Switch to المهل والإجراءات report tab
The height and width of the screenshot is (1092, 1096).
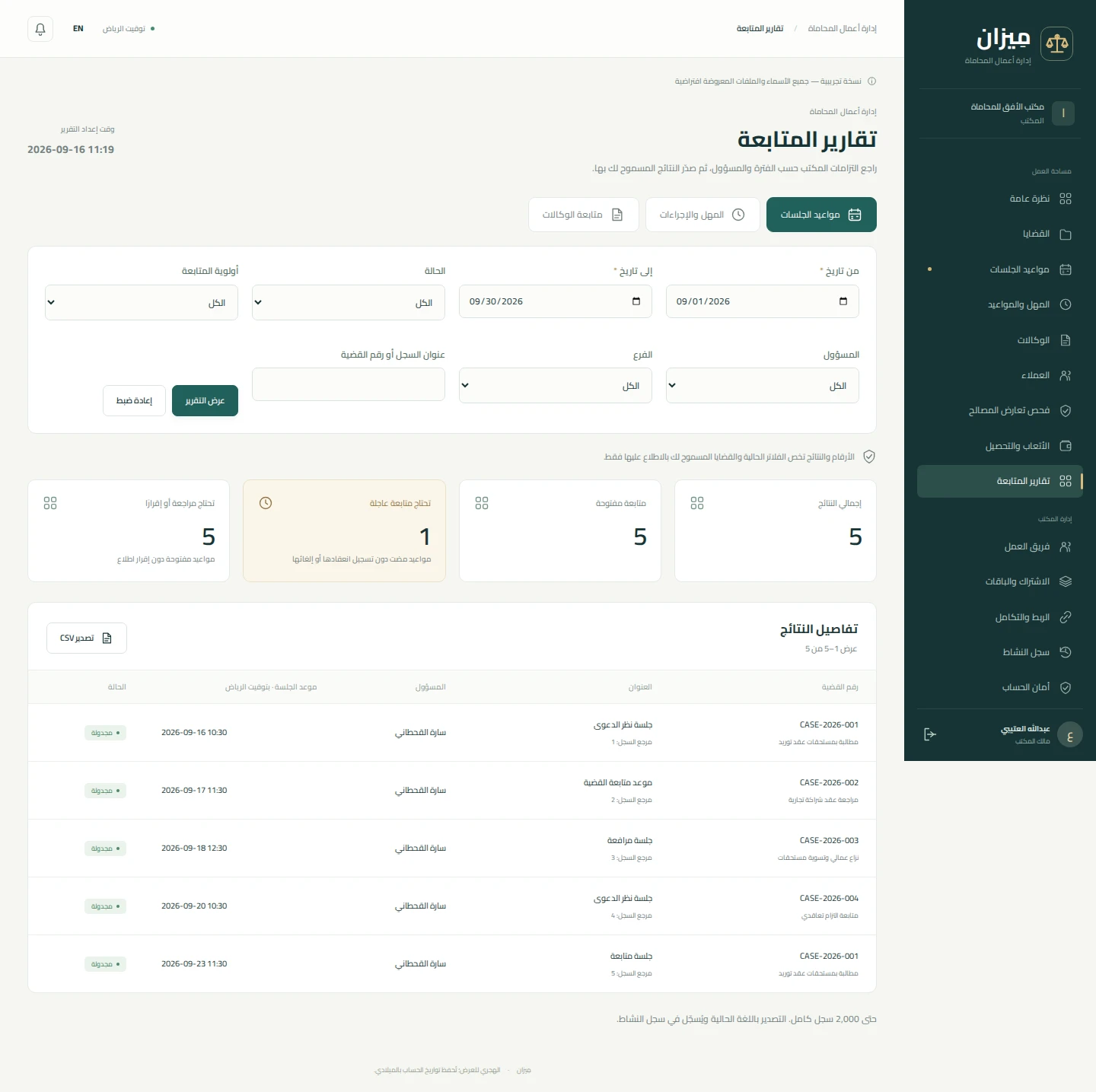(703, 215)
